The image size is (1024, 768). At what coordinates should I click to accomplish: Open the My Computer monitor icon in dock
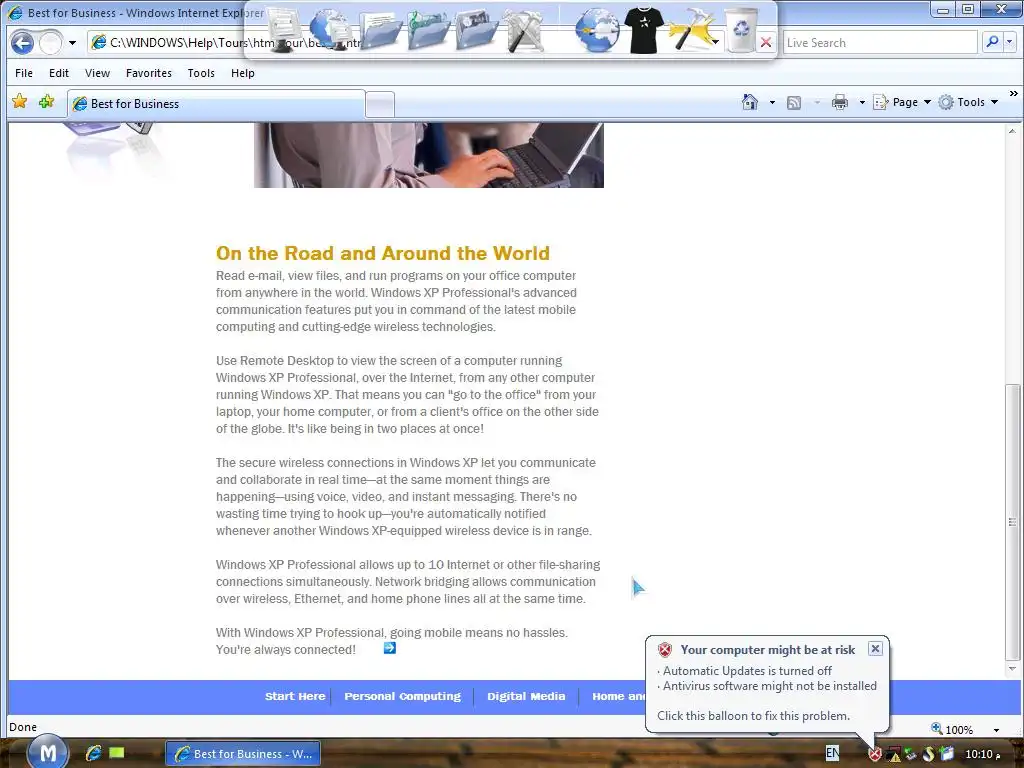pos(283,29)
